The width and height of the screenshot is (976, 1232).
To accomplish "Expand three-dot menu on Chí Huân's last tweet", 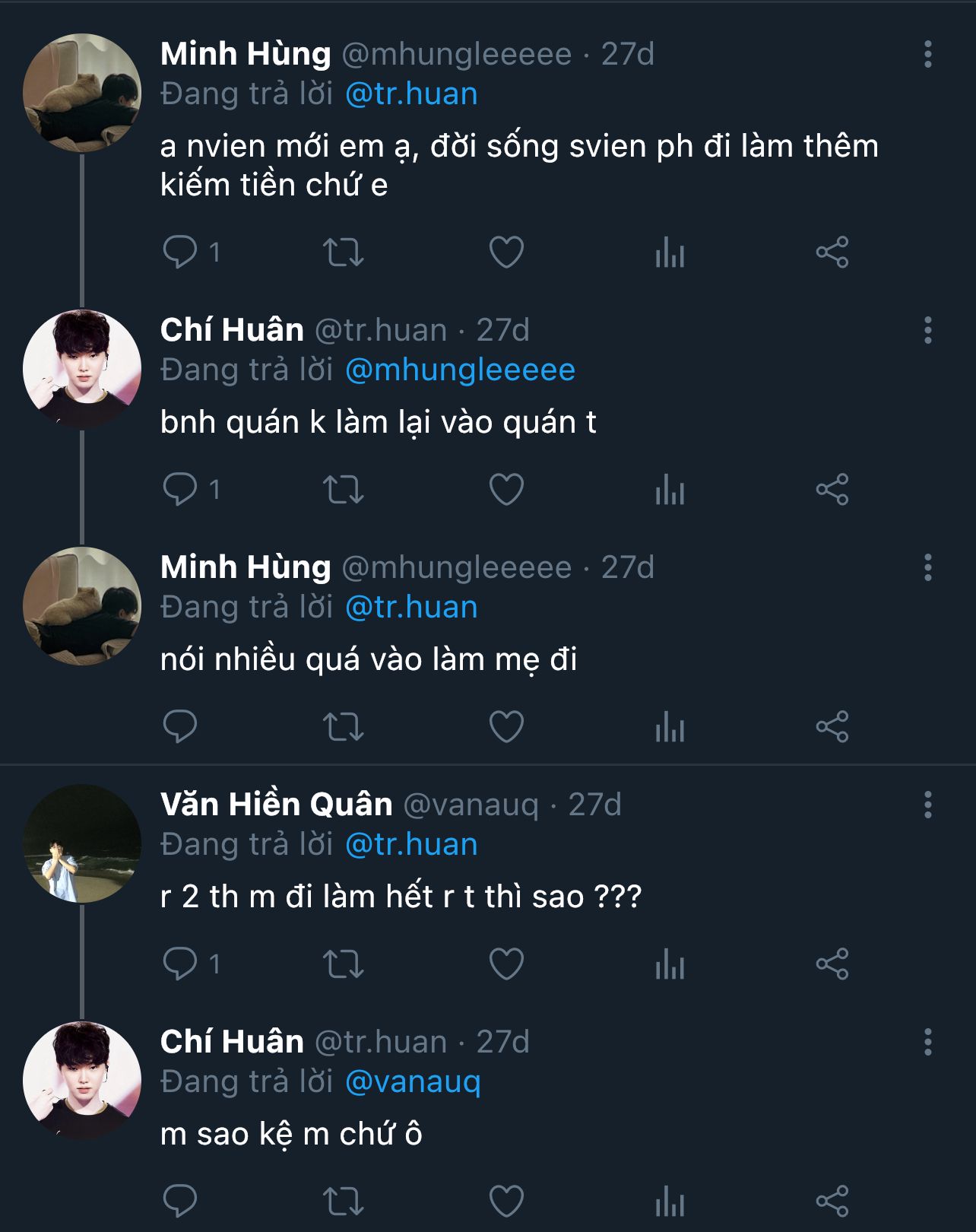I will (927, 1042).
